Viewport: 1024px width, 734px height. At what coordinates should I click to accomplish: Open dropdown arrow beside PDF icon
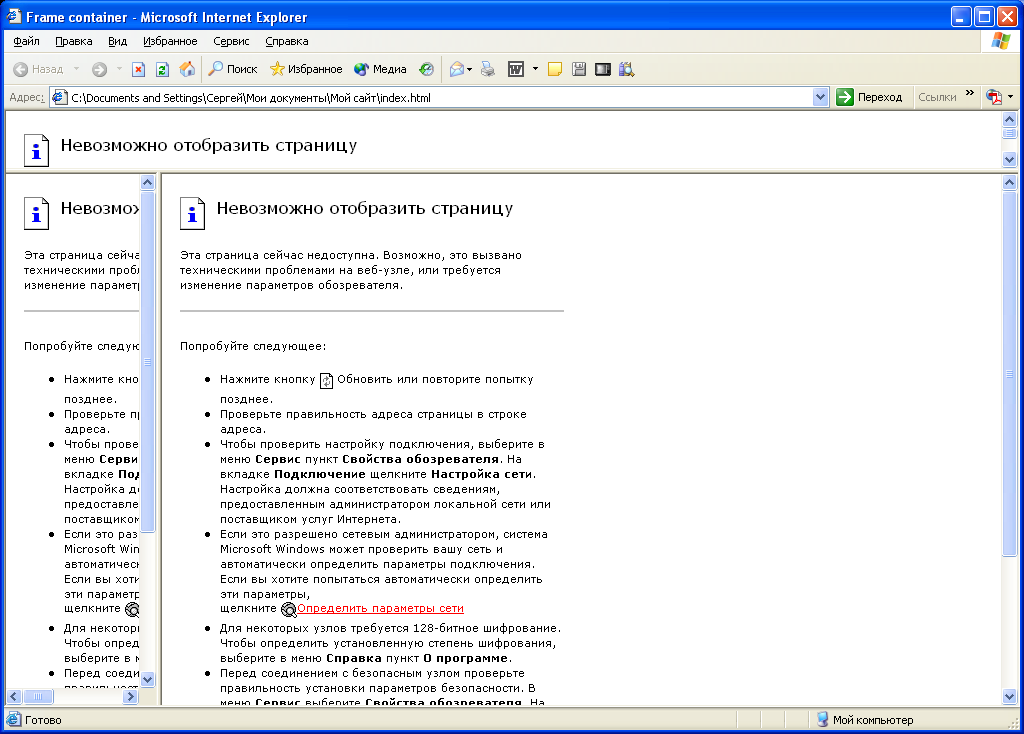pos(1010,97)
